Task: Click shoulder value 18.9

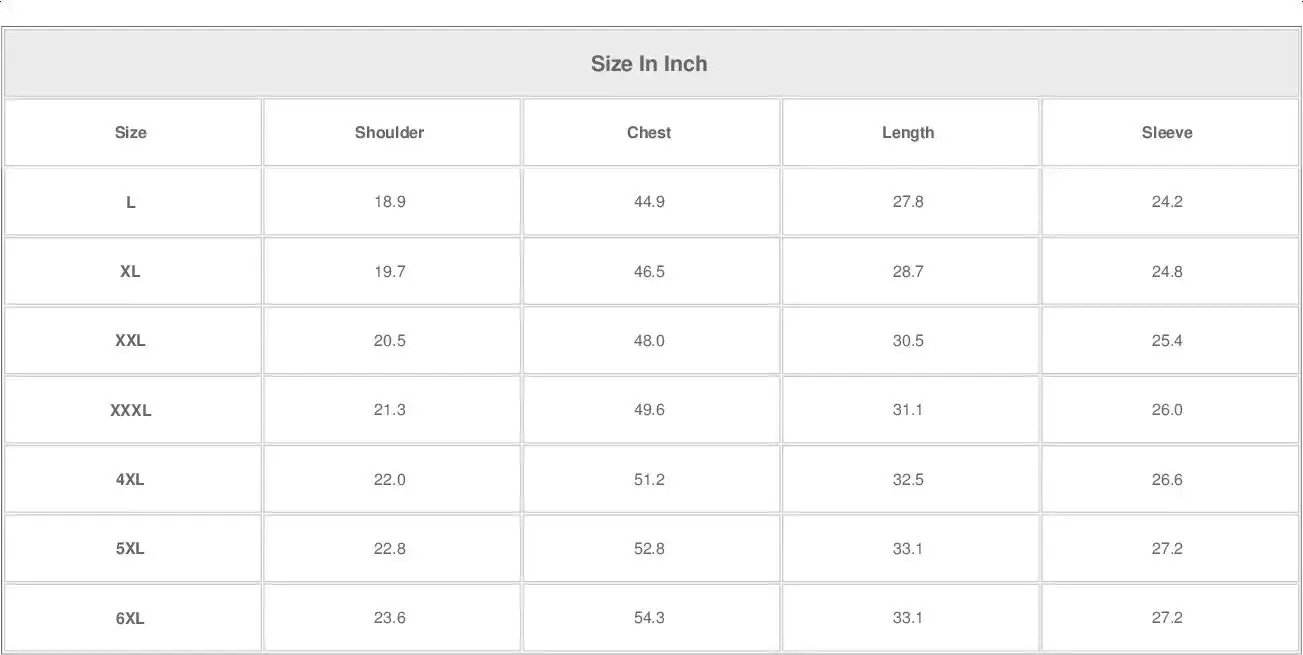Action: pyautogui.click(x=389, y=202)
